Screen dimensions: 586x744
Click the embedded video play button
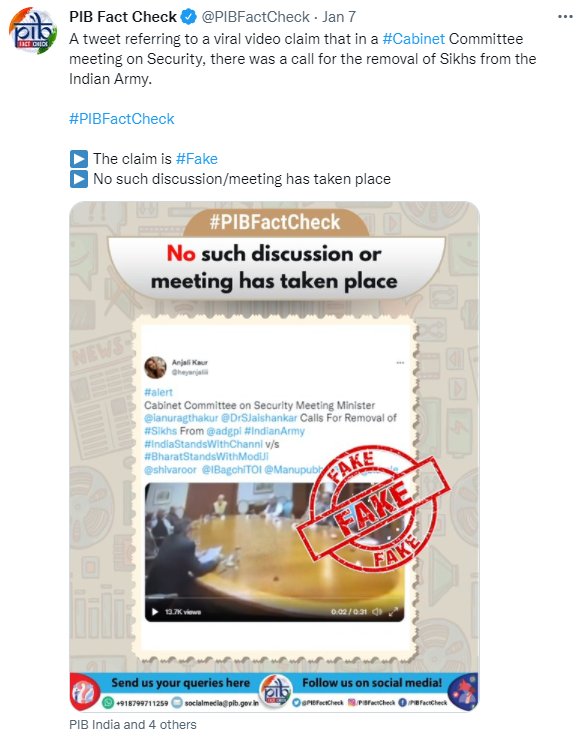(155, 612)
